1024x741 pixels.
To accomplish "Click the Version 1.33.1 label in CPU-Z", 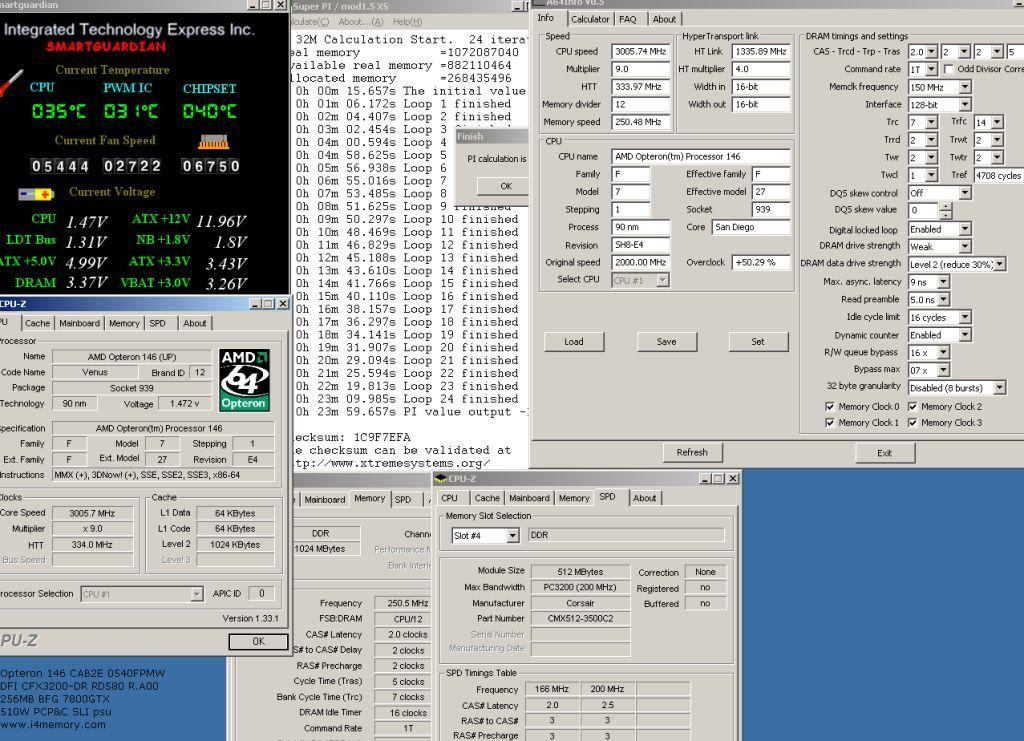I will click(x=250, y=618).
